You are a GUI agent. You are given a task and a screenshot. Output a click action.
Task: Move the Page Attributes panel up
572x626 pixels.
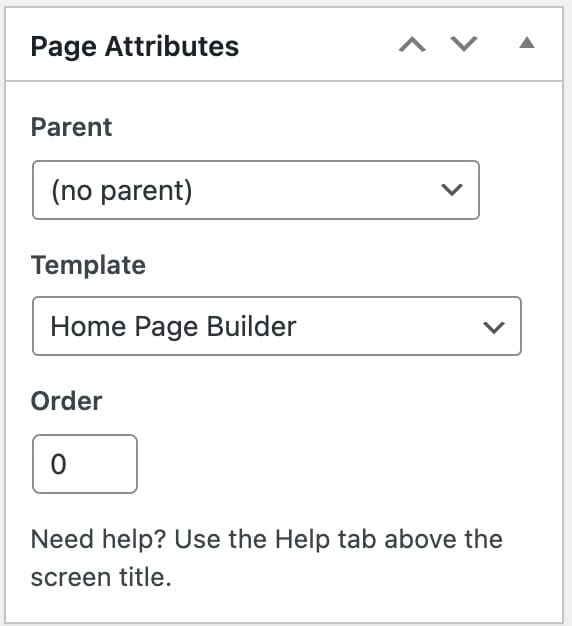pyautogui.click(x=412, y=44)
